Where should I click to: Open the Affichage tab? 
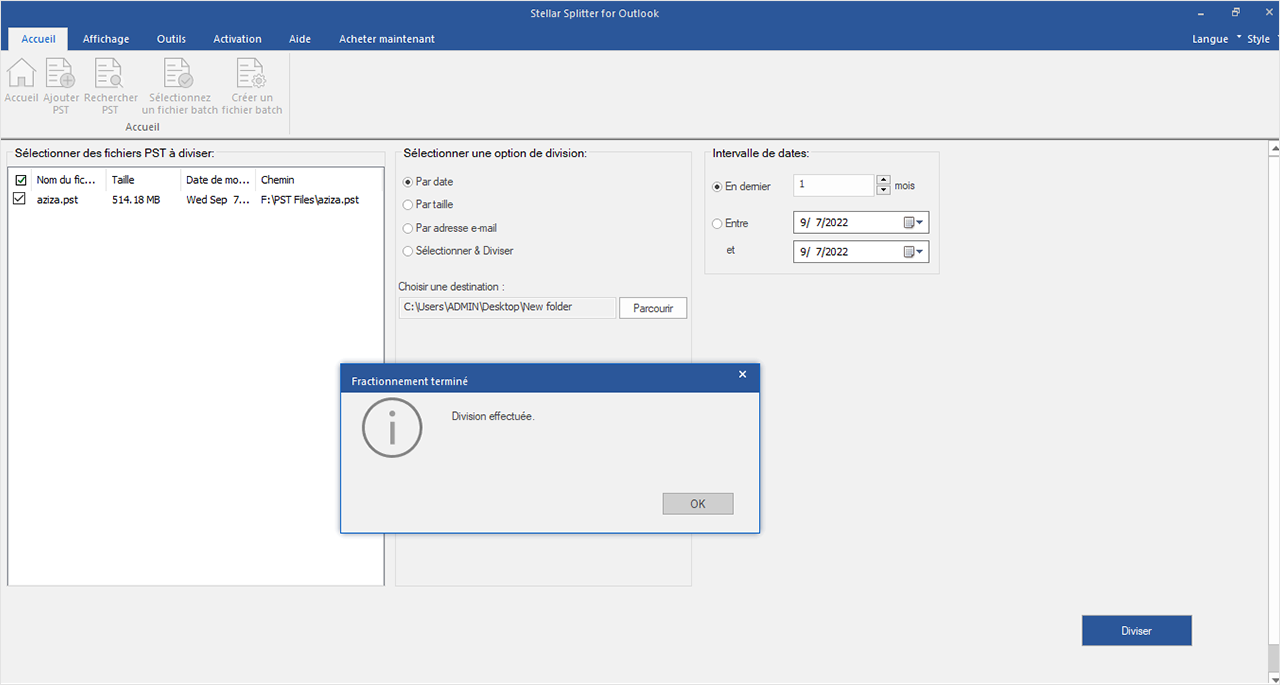point(106,39)
